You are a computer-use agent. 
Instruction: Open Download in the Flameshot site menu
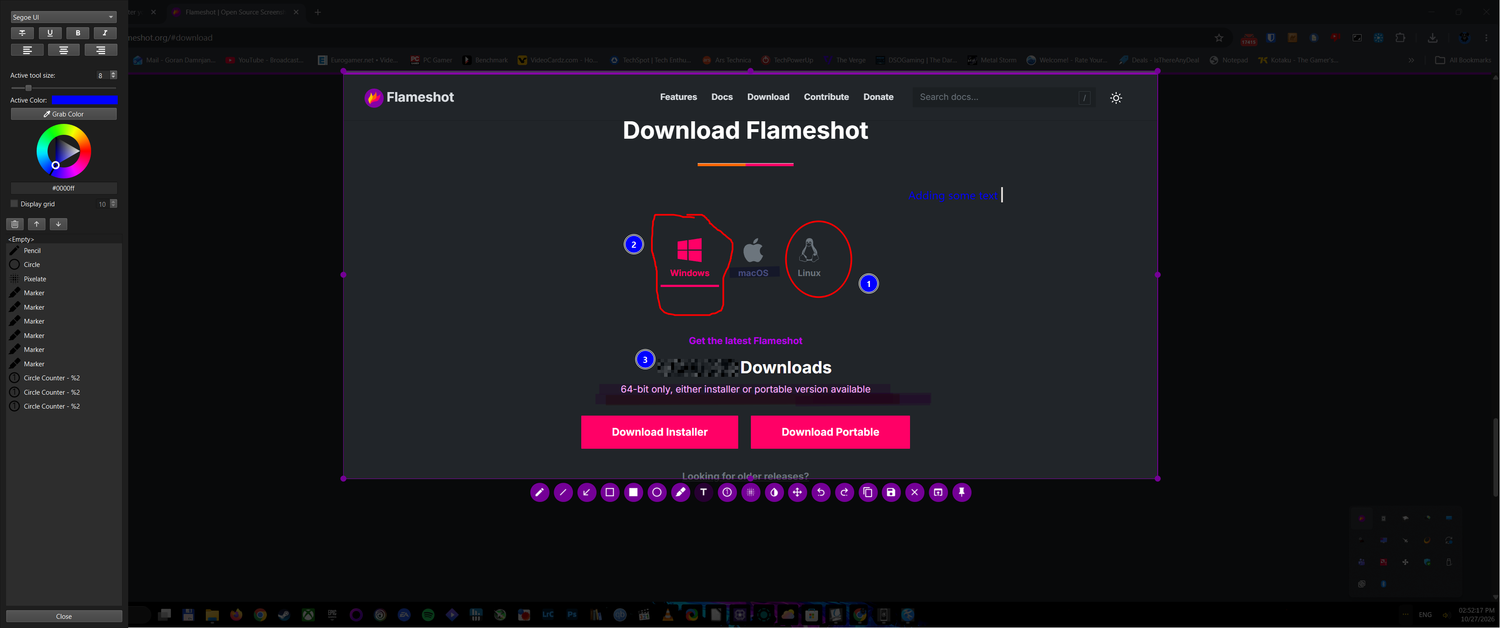pyautogui.click(x=768, y=97)
